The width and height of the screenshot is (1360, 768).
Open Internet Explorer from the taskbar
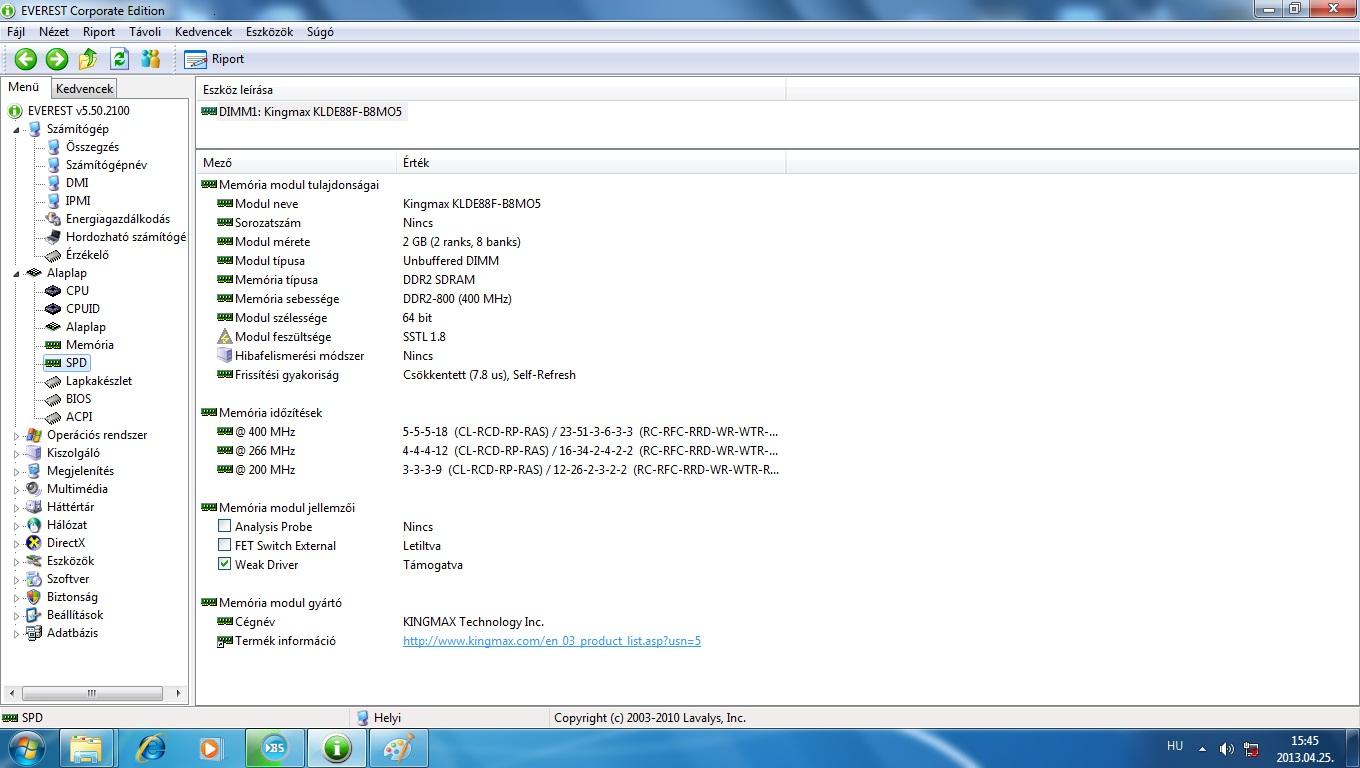click(149, 748)
